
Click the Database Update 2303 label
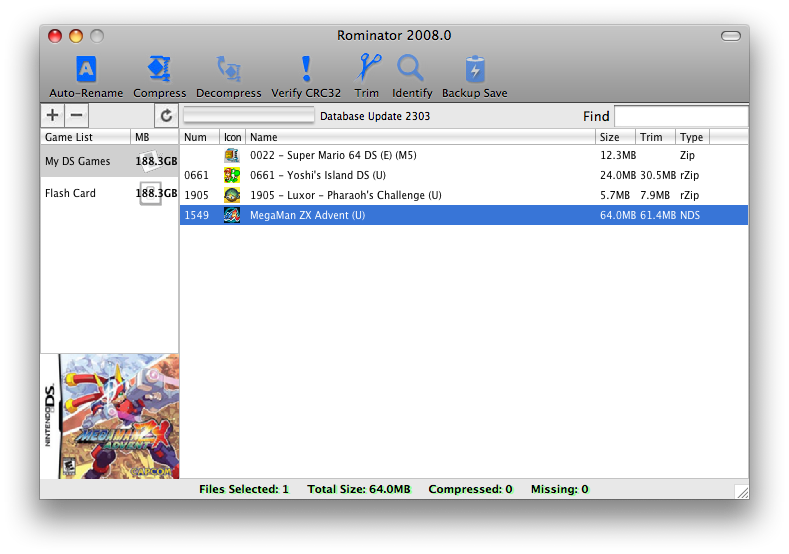tap(375, 116)
